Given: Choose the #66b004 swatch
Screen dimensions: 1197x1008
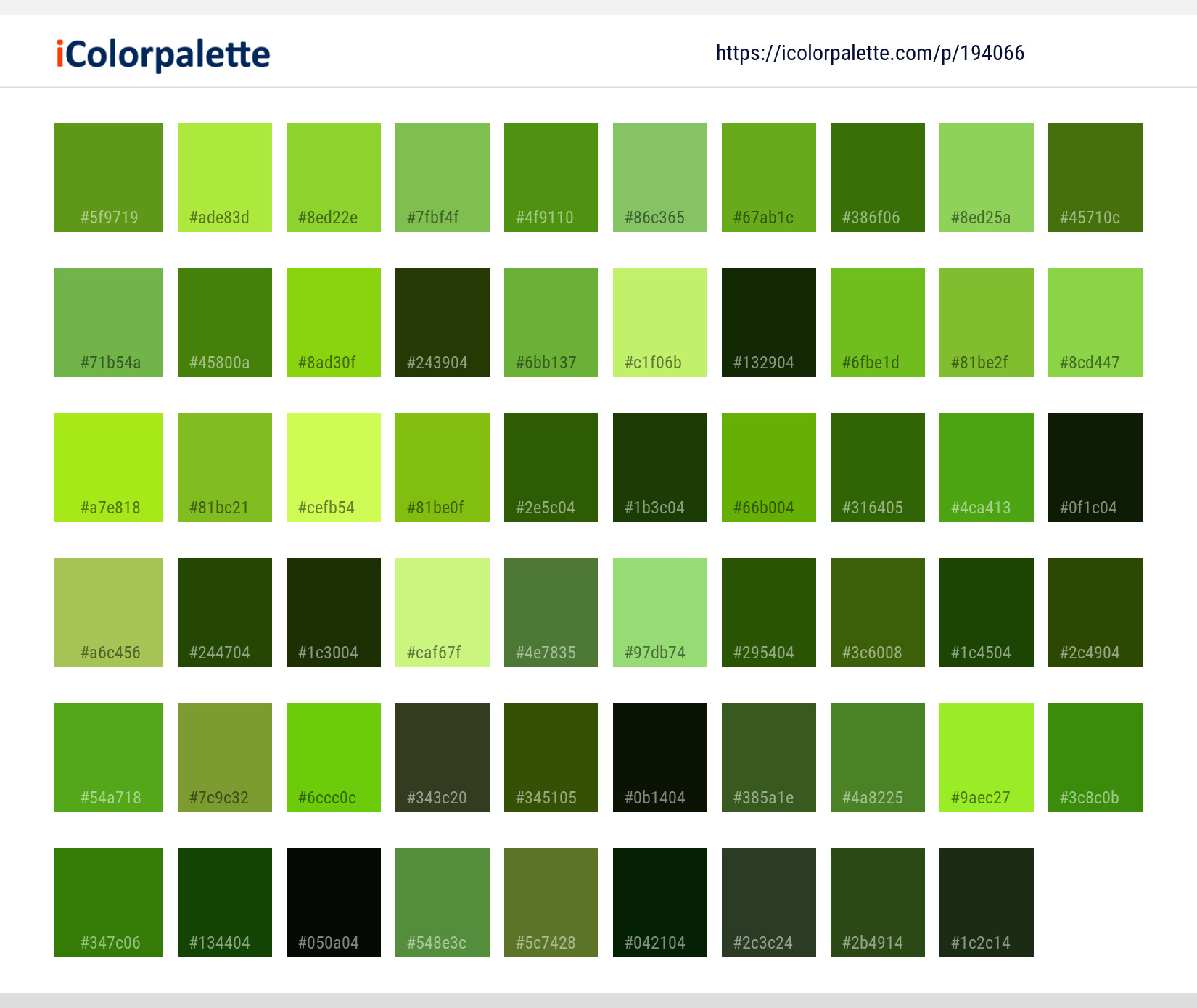Looking at the screenshot, I should 769,468.
